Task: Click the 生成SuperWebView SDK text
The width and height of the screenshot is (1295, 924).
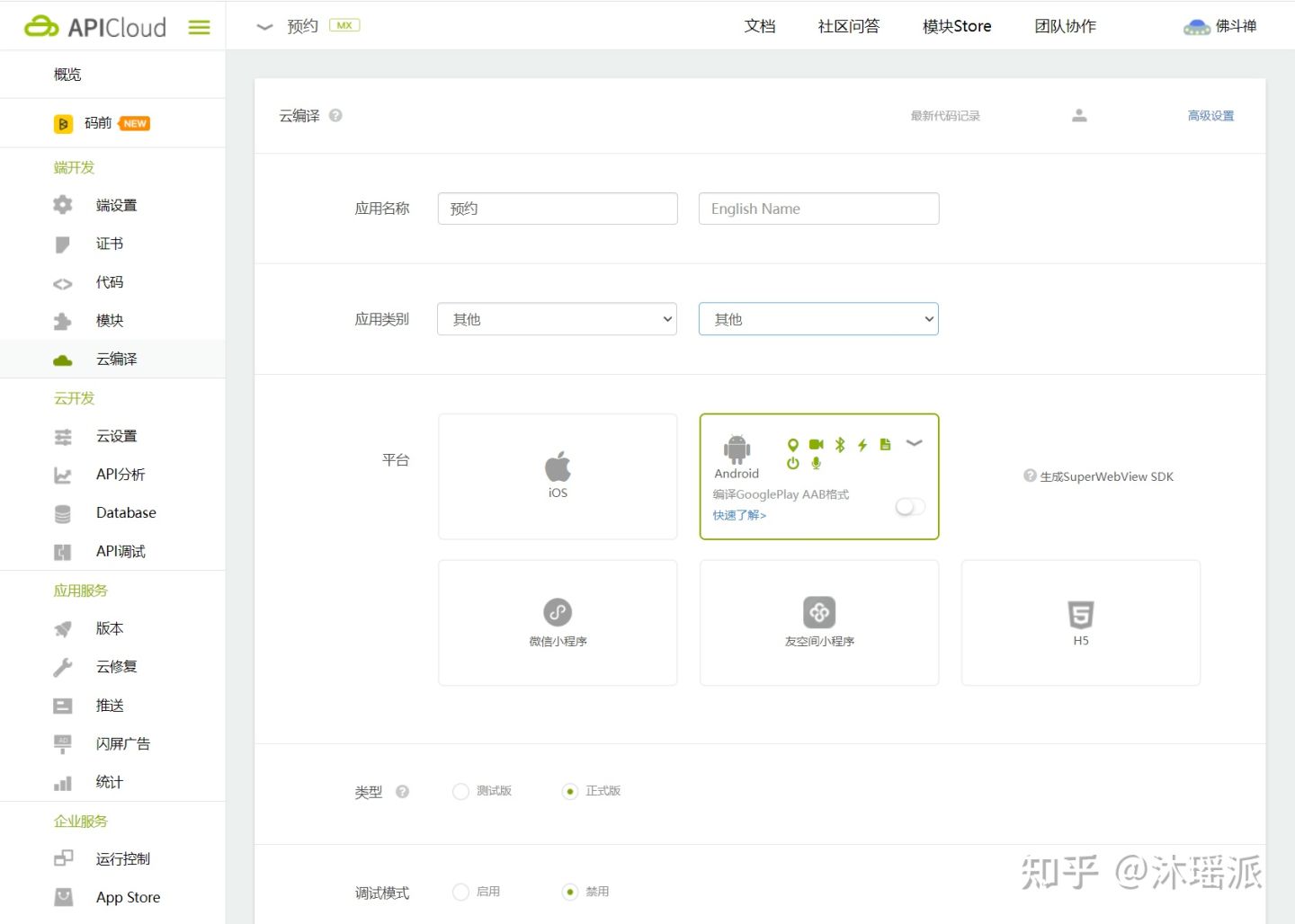Action: (x=1106, y=476)
